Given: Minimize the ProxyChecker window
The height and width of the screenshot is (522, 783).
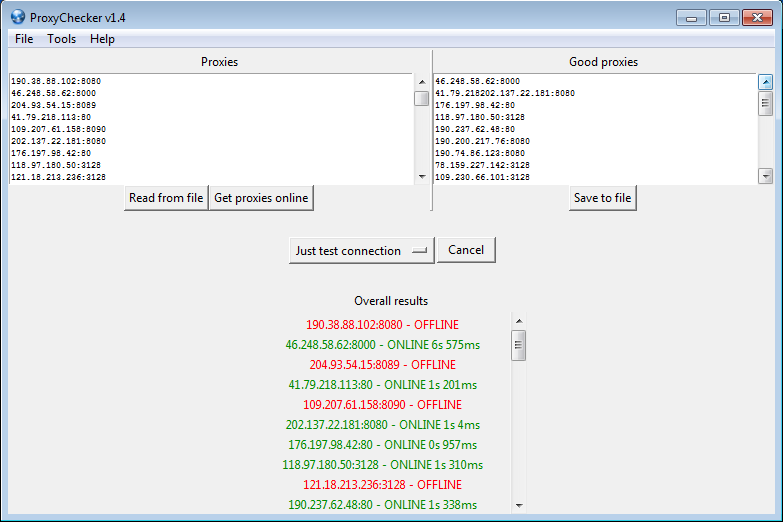Looking at the screenshot, I should 691,17.
